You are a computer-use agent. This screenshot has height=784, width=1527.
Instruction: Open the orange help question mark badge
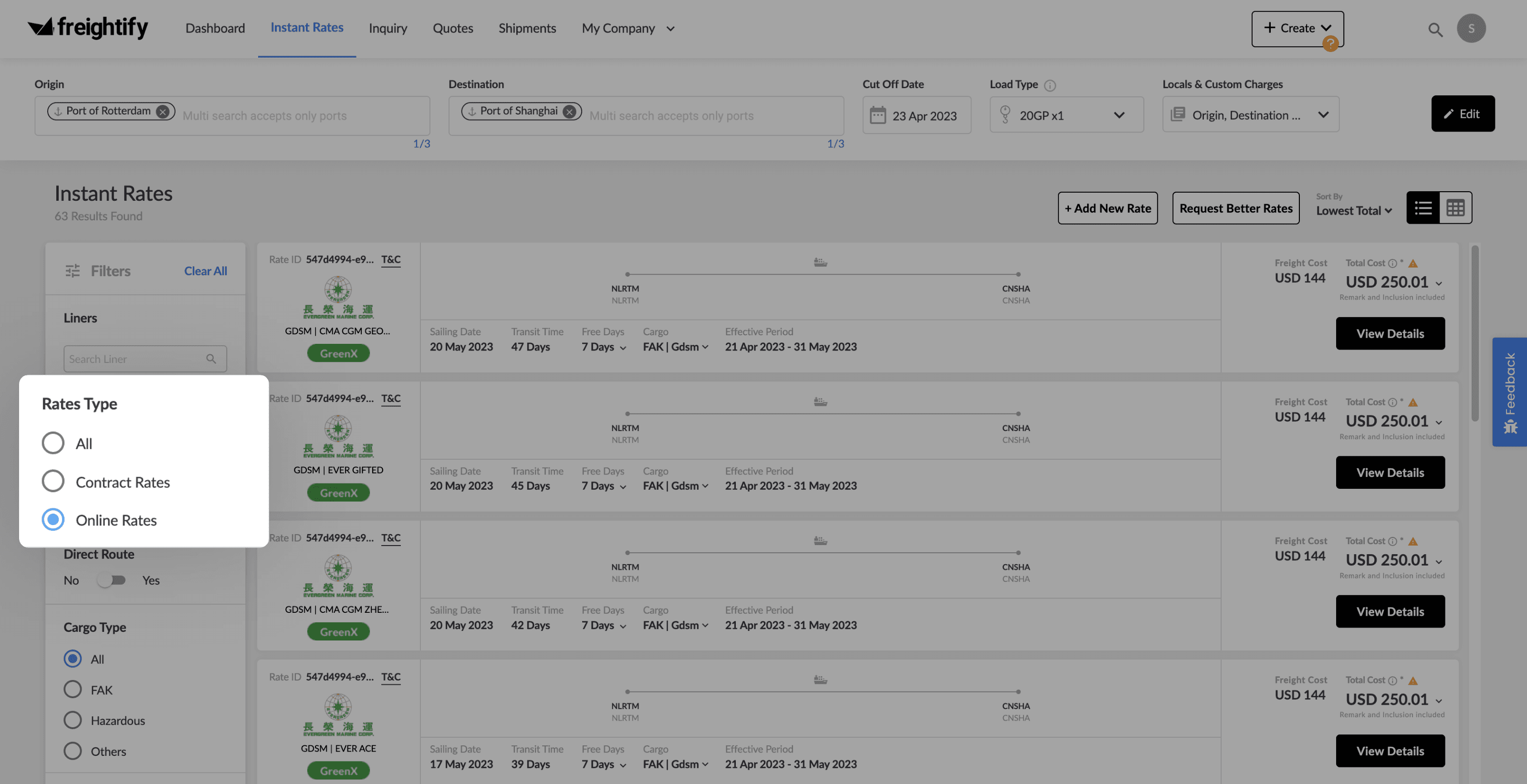click(x=1330, y=43)
